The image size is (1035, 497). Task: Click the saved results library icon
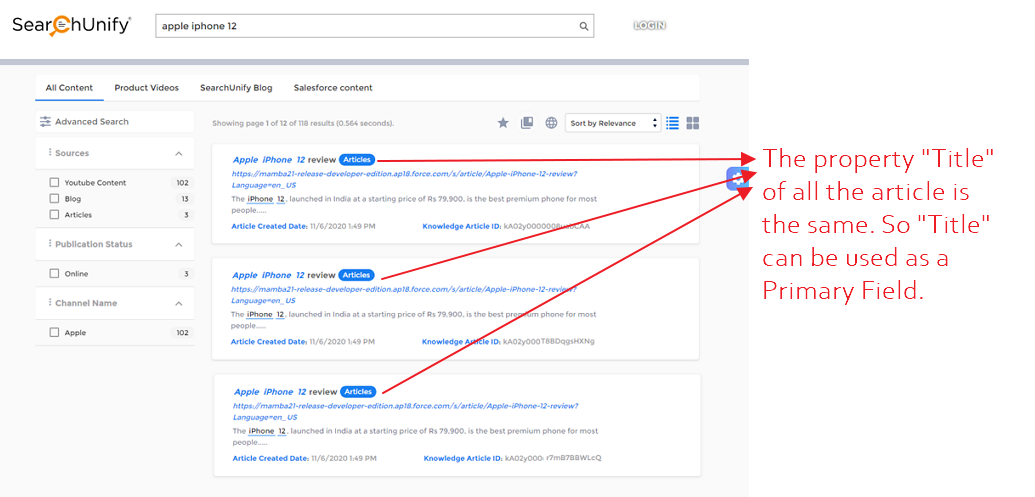click(527, 123)
